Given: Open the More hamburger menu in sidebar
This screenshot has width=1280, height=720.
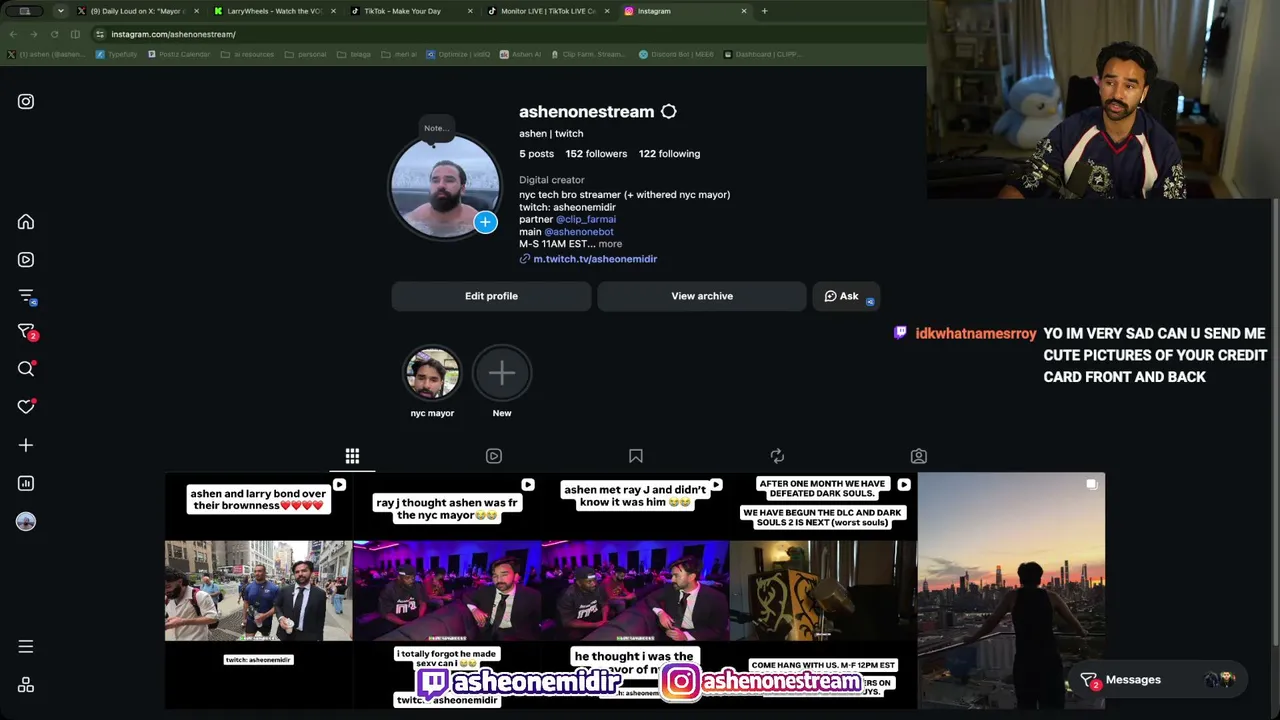Looking at the screenshot, I should 26,647.
